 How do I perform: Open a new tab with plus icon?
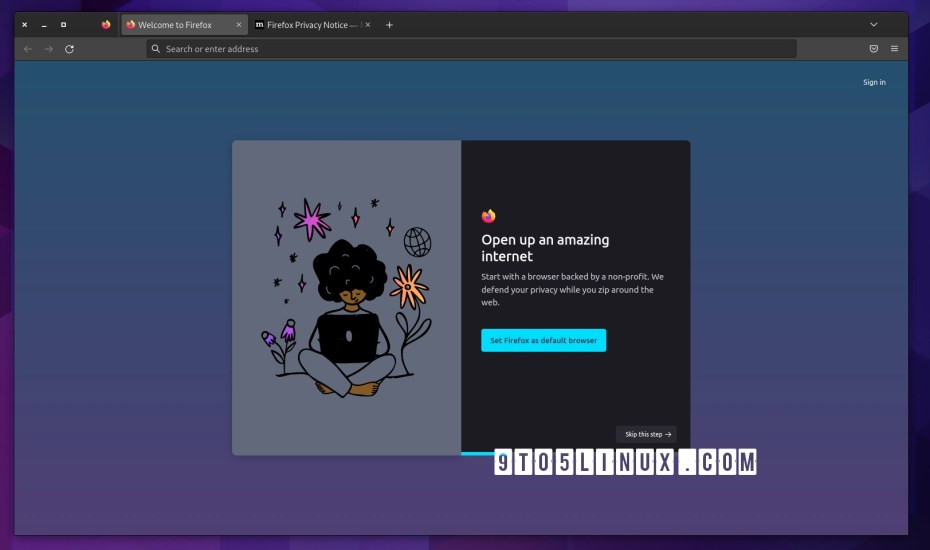(x=389, y=25)
